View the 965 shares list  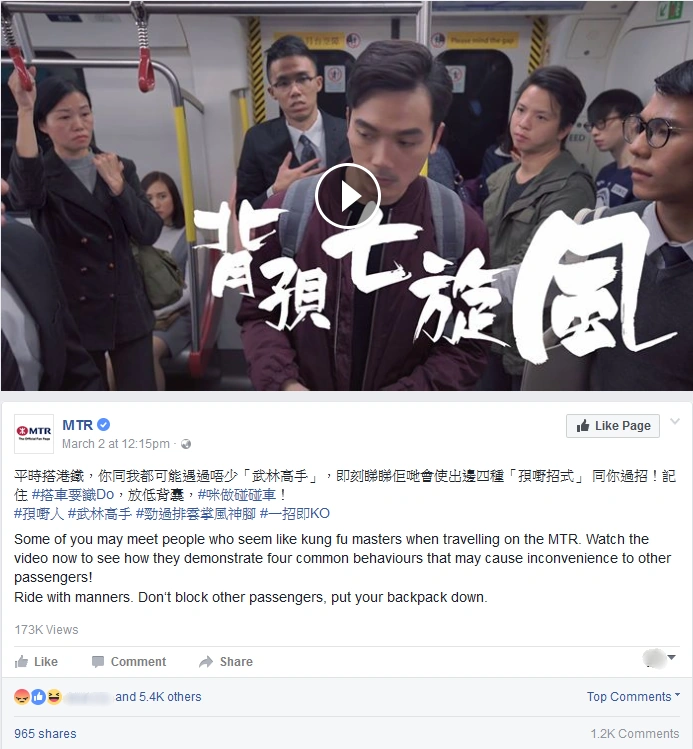point(45,734)
